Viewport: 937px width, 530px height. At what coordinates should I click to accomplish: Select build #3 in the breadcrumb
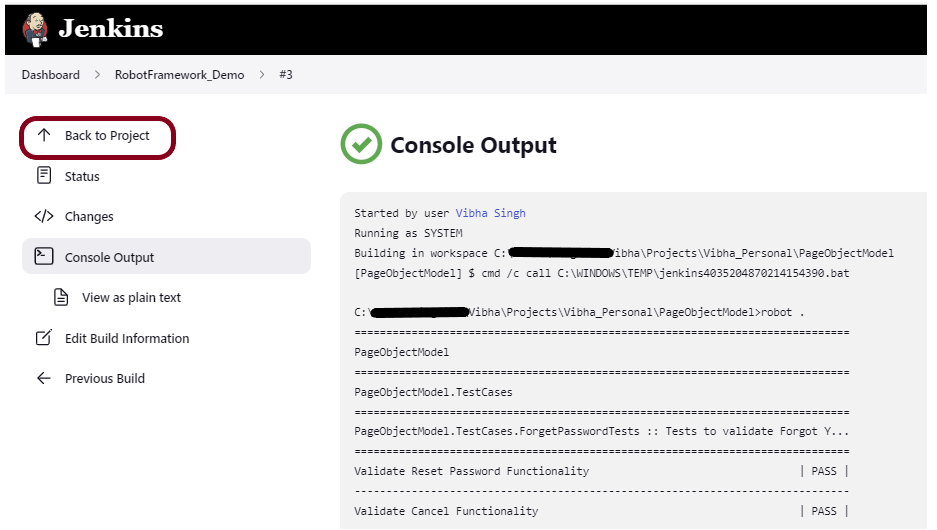(286, 75)
